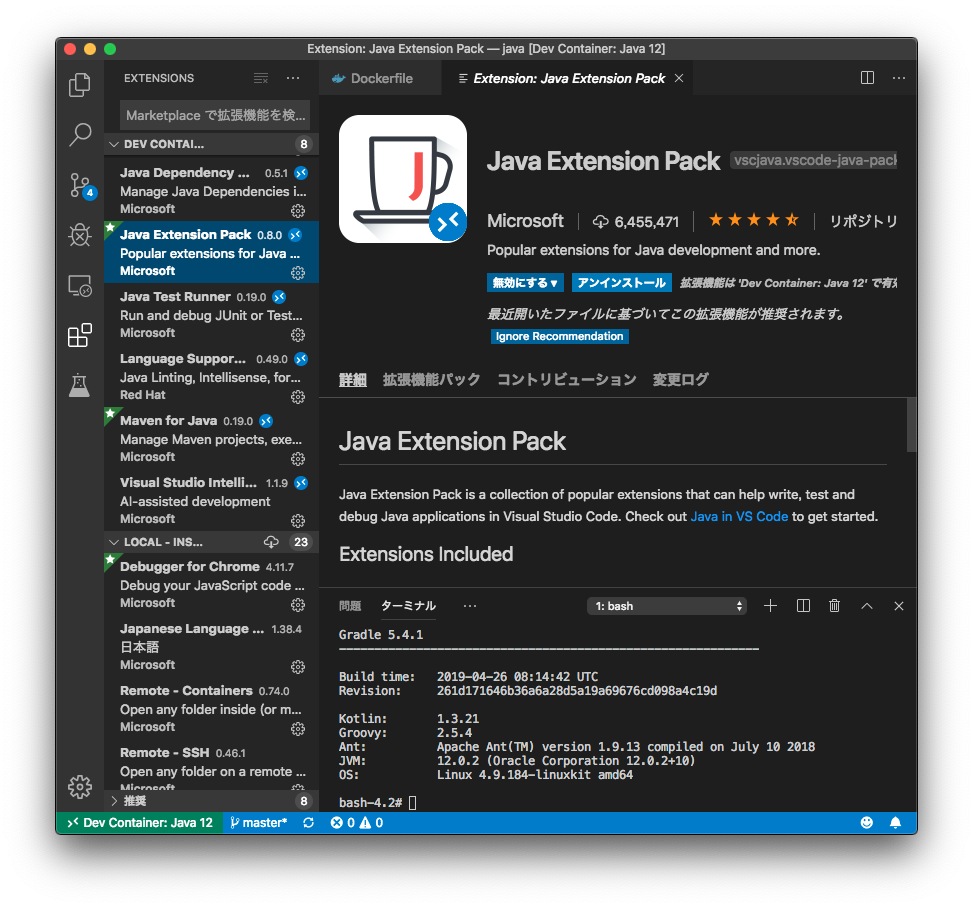Viewport: 973px width, 908px height.
Task: Open the 無効にする disable dropdown
Action: (x=525, y=282)
